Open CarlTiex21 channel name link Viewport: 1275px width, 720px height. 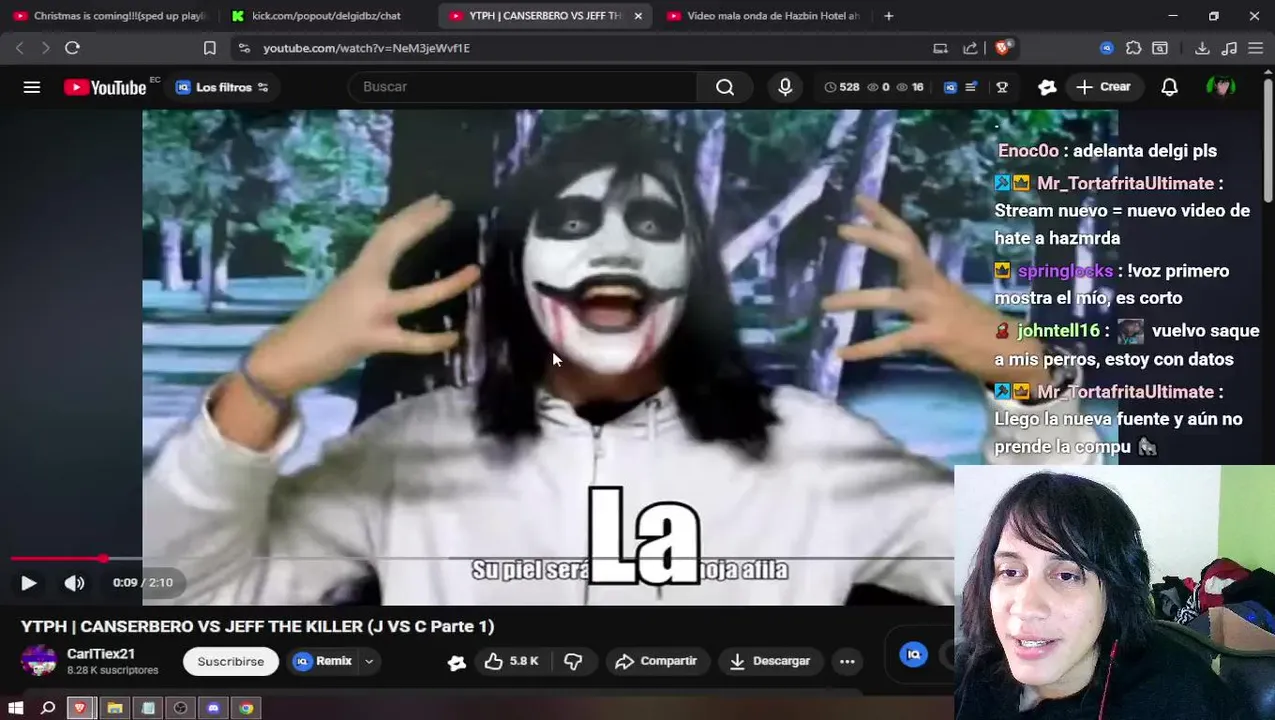[x=101, y=654]
